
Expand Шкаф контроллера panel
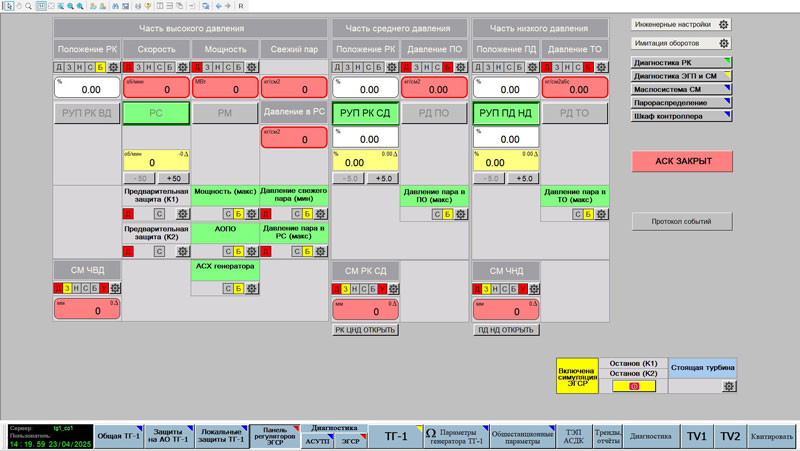pos(680,116)
